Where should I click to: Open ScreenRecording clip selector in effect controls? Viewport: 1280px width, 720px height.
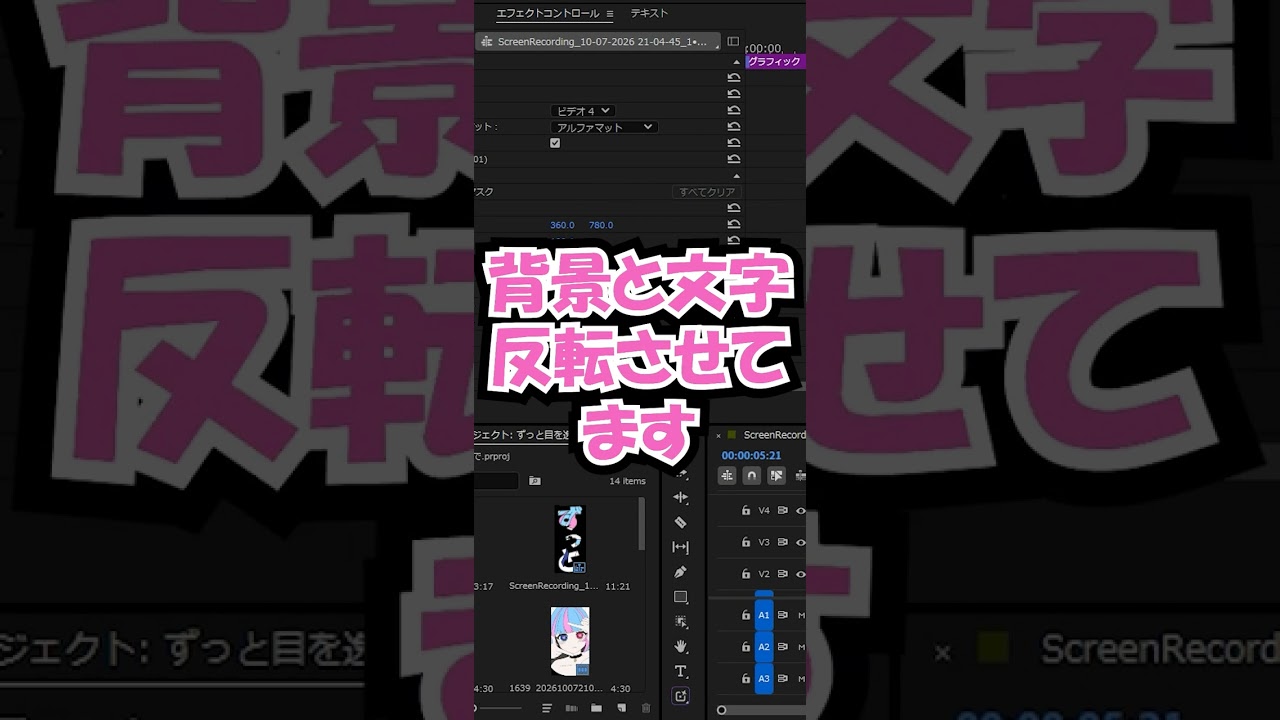pyautogui.click(x=598, y=42)
